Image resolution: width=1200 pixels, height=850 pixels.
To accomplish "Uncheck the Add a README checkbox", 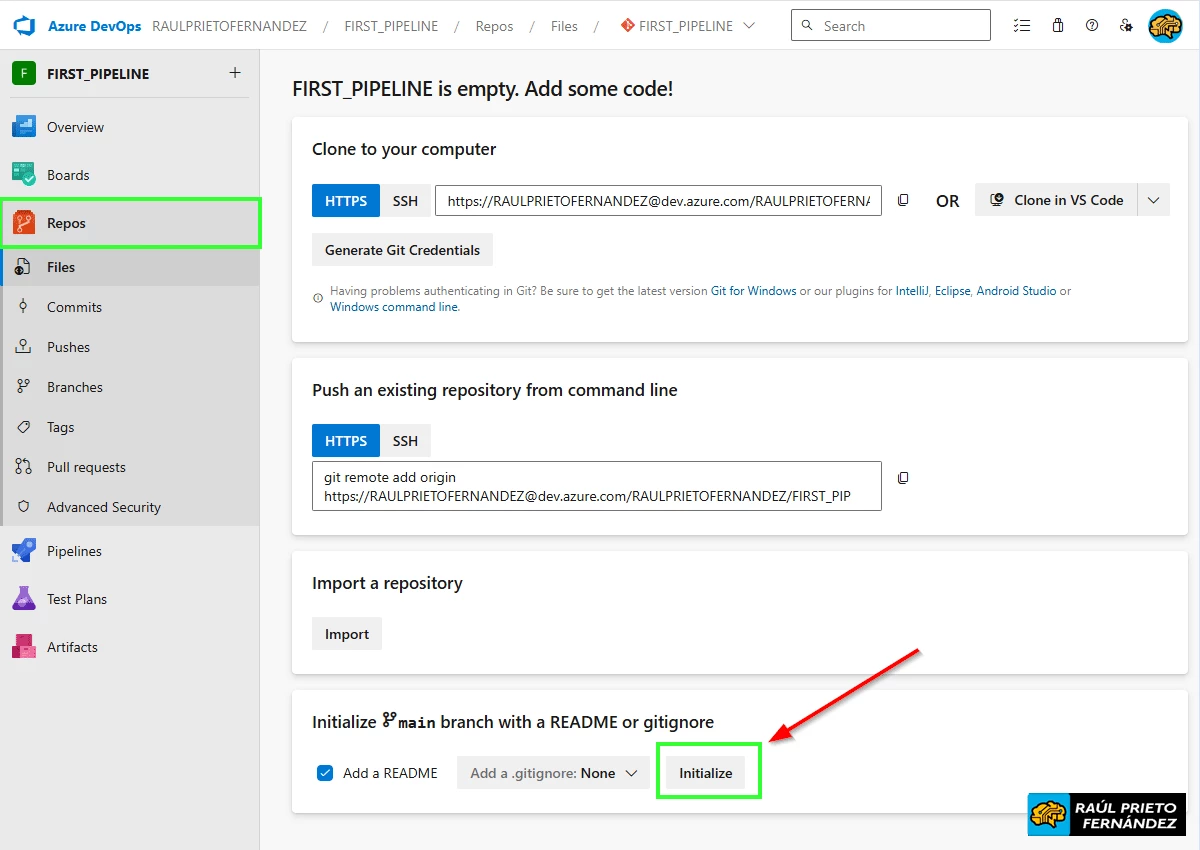I will 325,772.
